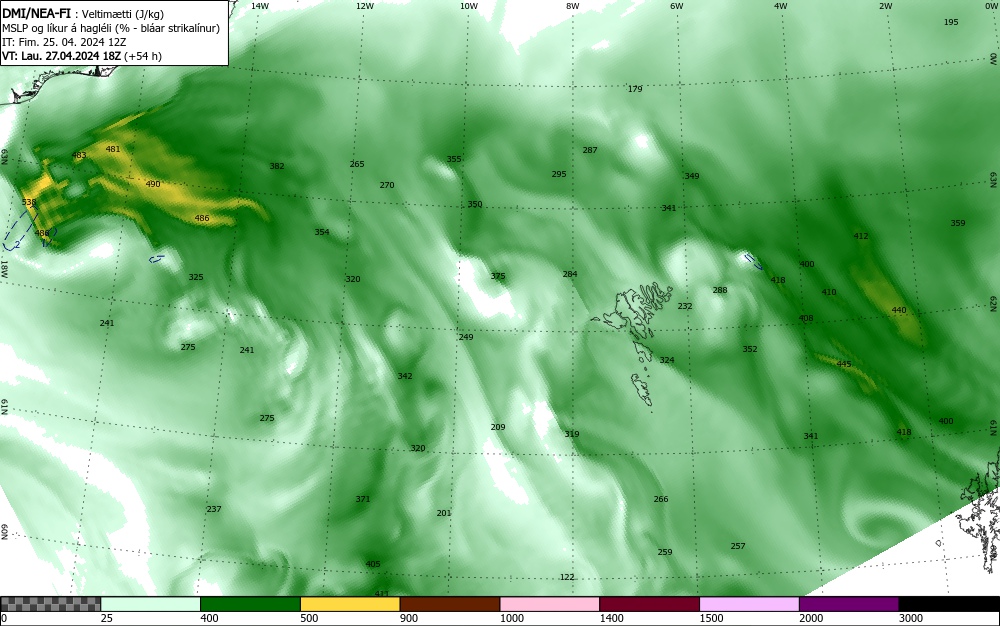This screenshot has width=1000, height=626.
Task: Click the gray checkered 0–25 legend swatch
Action: click(50, 604)
